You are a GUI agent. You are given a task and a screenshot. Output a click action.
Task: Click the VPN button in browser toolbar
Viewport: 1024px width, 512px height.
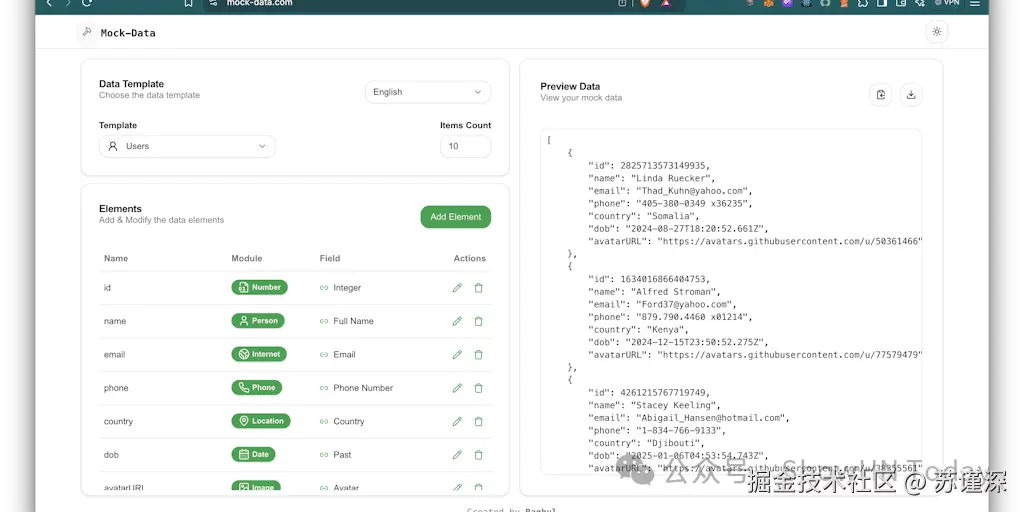click(947, 3)
